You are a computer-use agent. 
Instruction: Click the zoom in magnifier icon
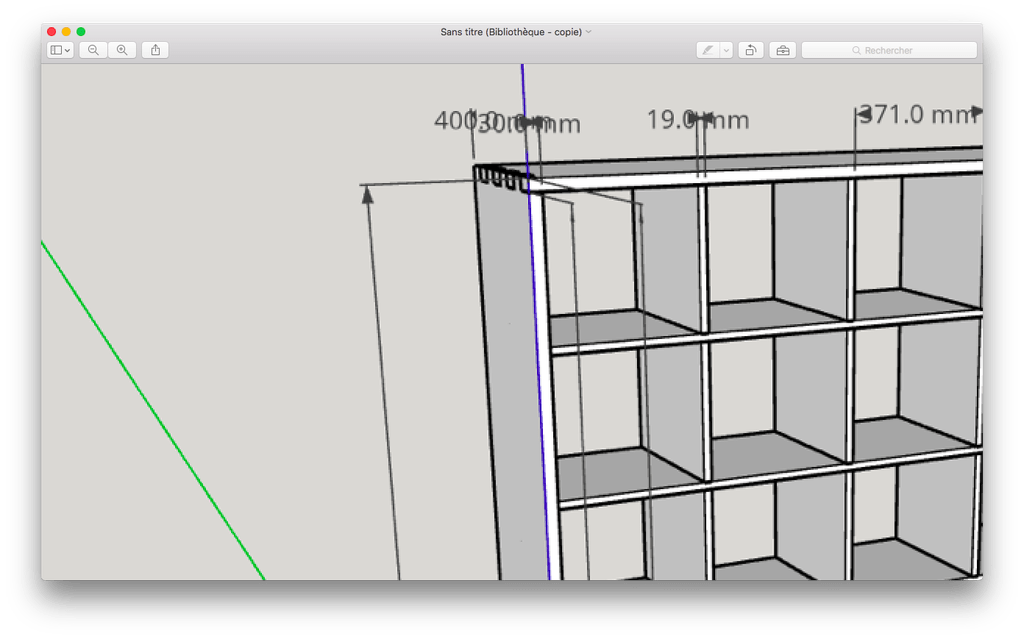pyautogui.click(x=122, y=50)
